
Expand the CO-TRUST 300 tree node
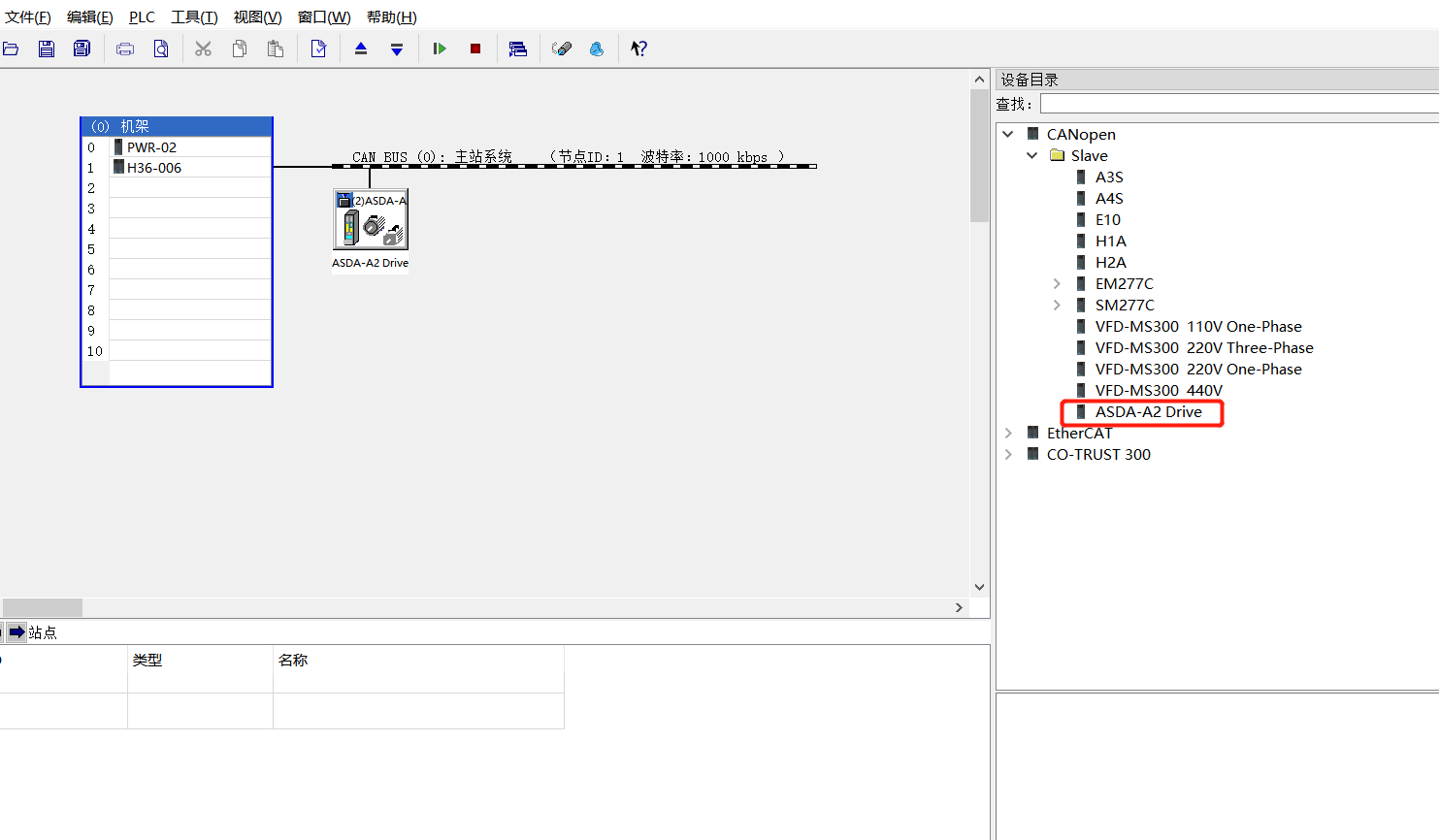[x=1008, y=454]
